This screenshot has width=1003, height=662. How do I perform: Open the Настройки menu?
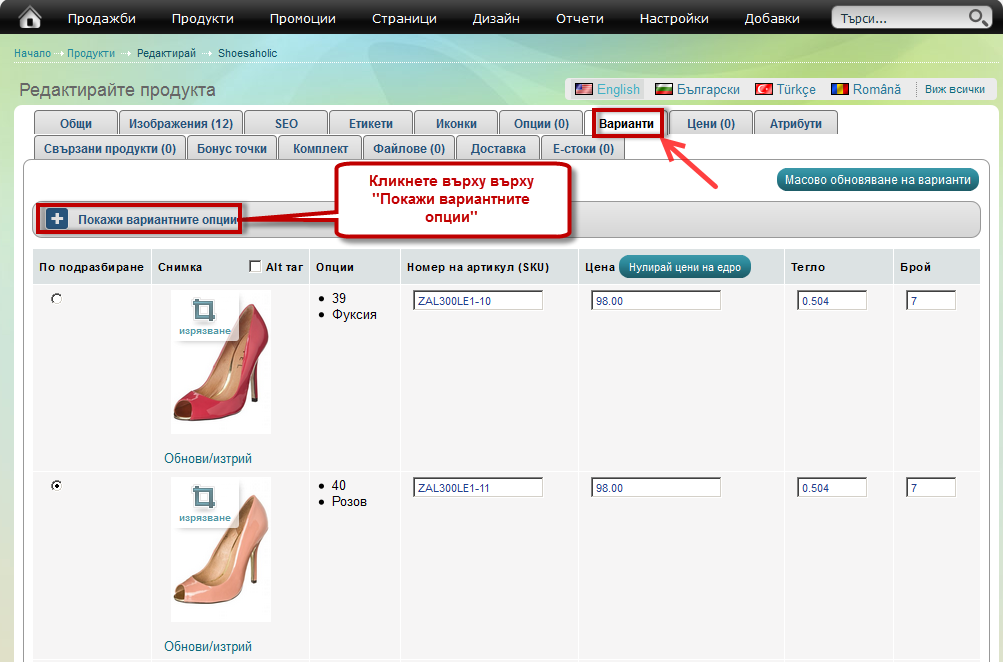[674, 18]
